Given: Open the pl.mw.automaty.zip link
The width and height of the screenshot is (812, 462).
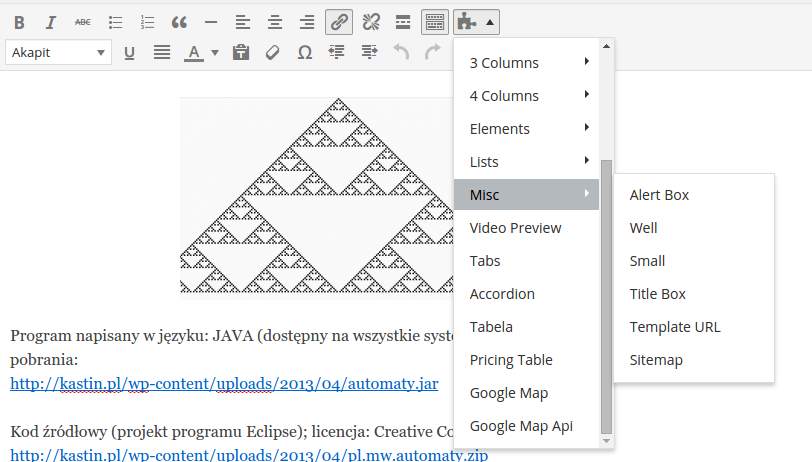Looking at the screenshot, I should tap(249, 455).
